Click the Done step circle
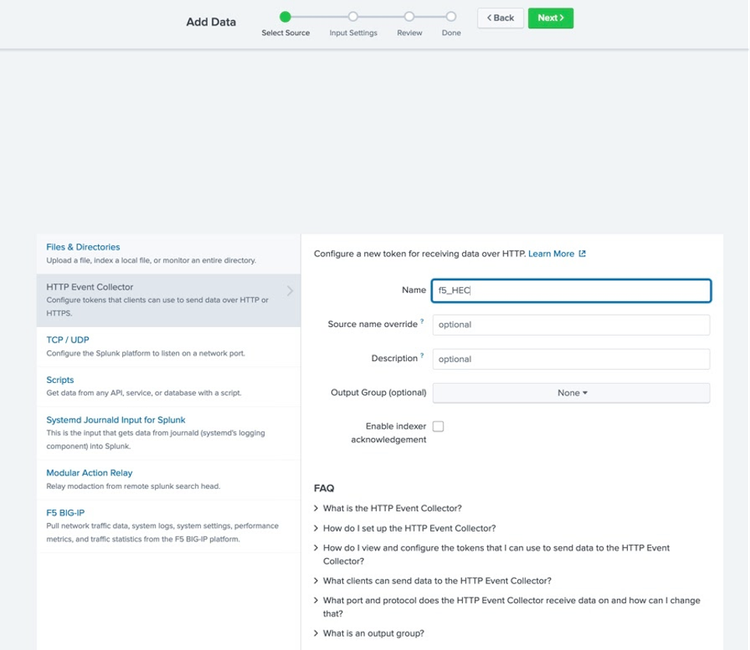 tap(451, 16)
